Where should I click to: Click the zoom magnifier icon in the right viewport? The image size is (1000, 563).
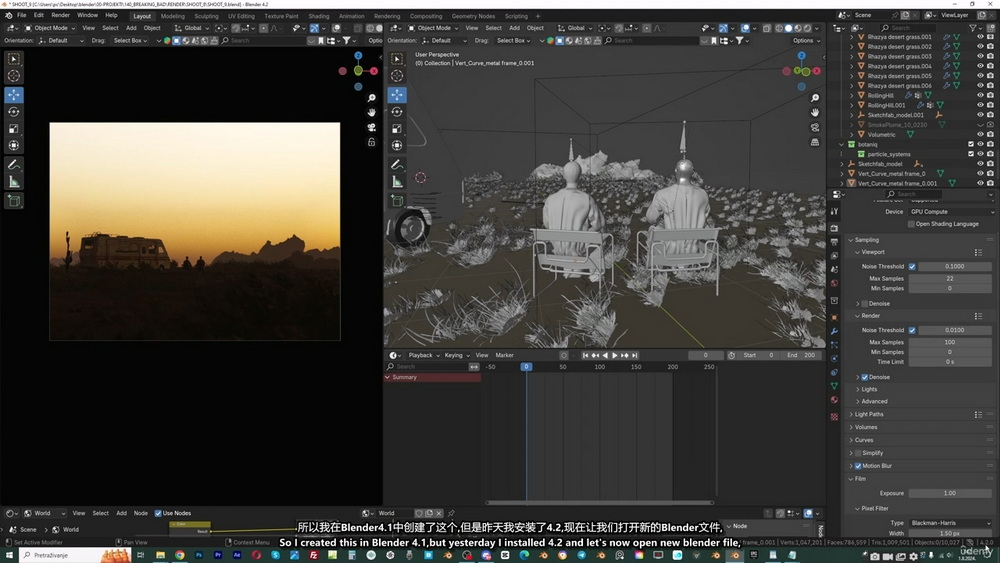point(814,98)
